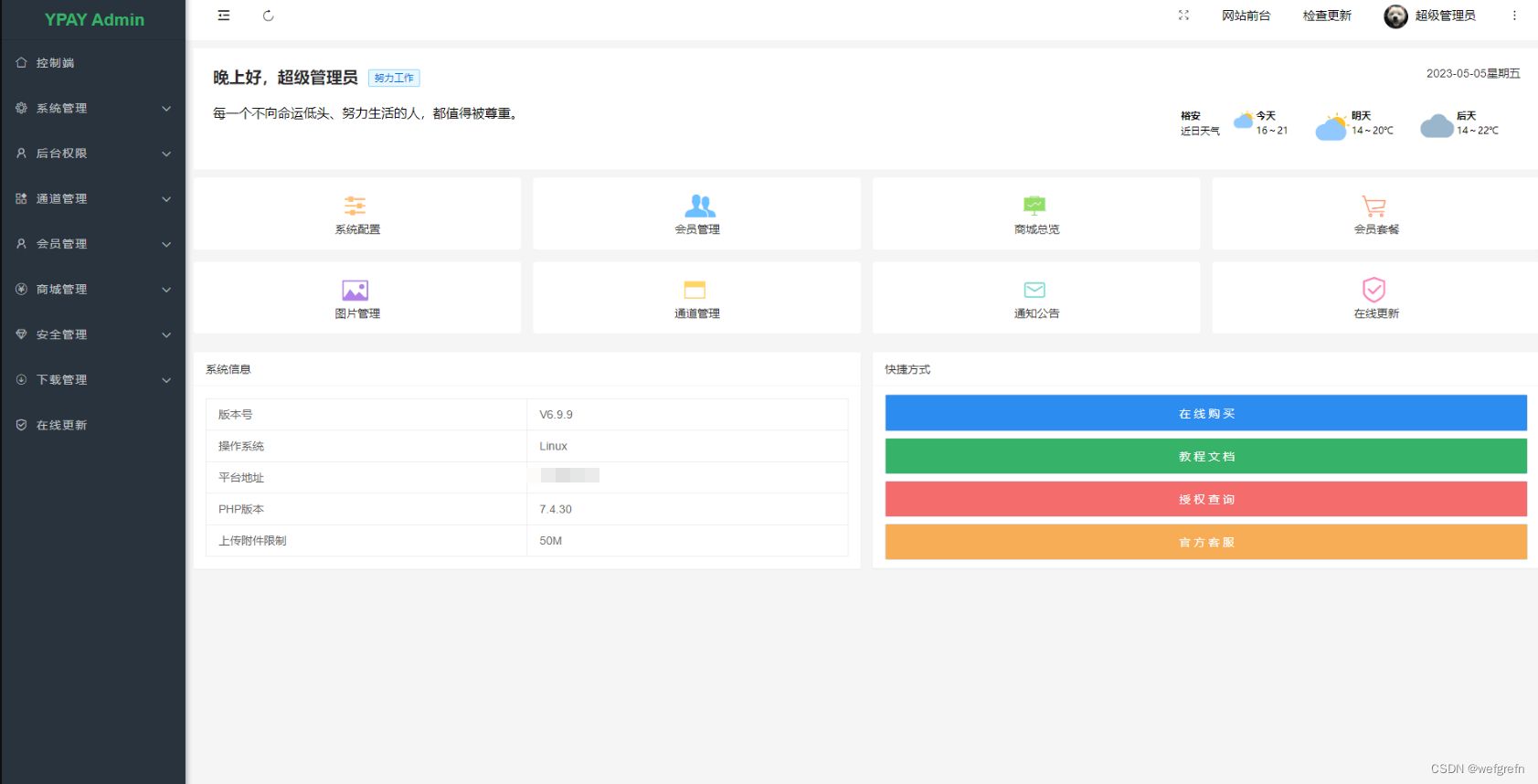Open the 图片管理 shortcut icon
Image resolution: width=1538 pixels, height=784 pixels.
[355, 291]
